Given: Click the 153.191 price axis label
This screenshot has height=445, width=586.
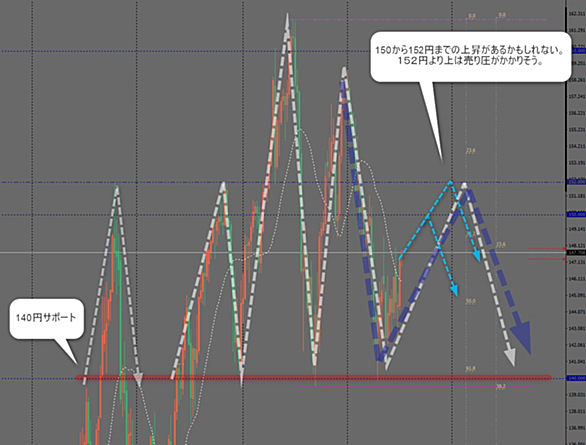Looking at the screenshot, I should pyautogui.click(x=576, y=163).
